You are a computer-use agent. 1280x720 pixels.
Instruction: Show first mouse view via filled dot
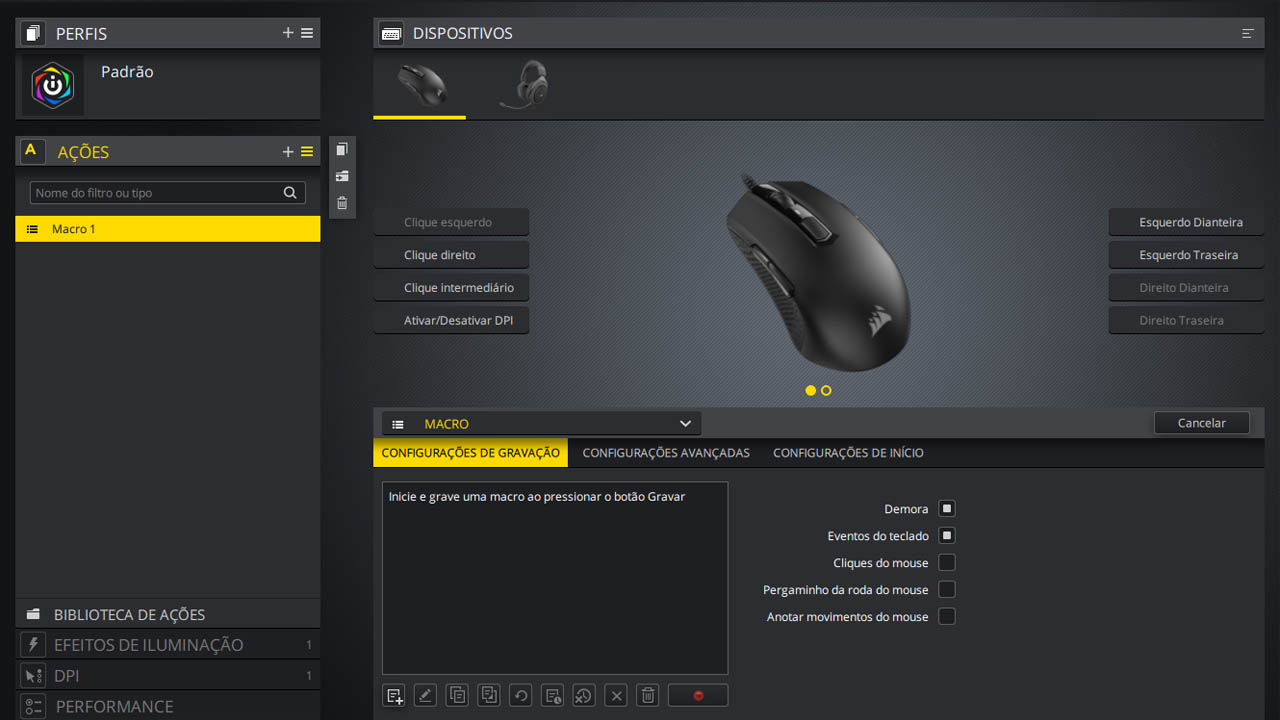(x=810, y=391)
